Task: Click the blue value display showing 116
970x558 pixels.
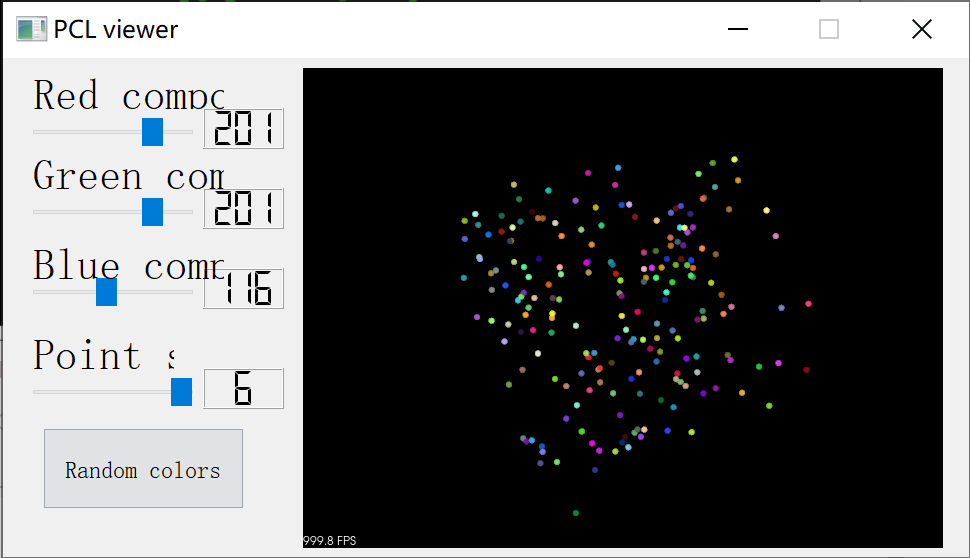Action: 244,289
